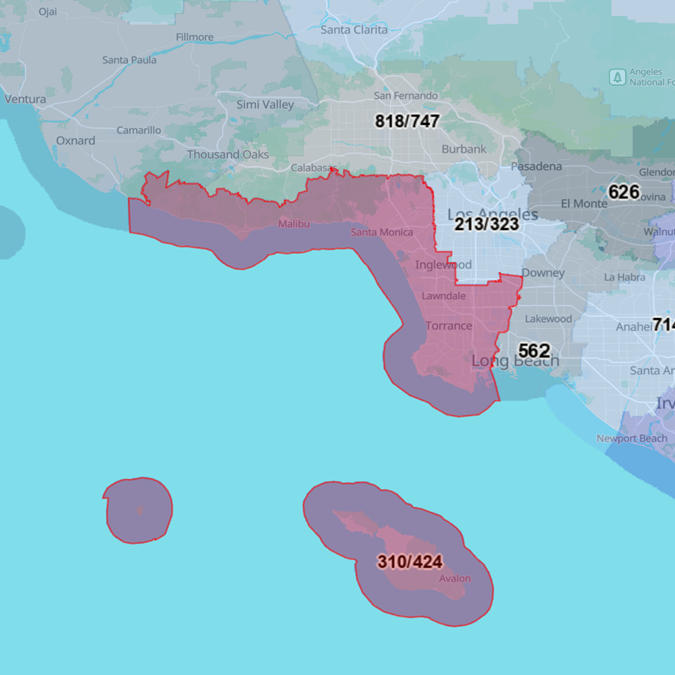The width and height of the screenshot is (675, 675).
Task: Select the 310/424 area code label
Action: click(410, 562)
